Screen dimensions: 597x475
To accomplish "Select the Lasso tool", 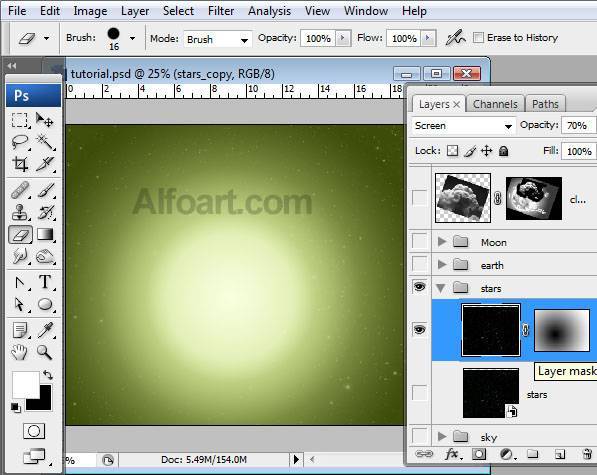I will pyautogui.click(x=20, y=142).
